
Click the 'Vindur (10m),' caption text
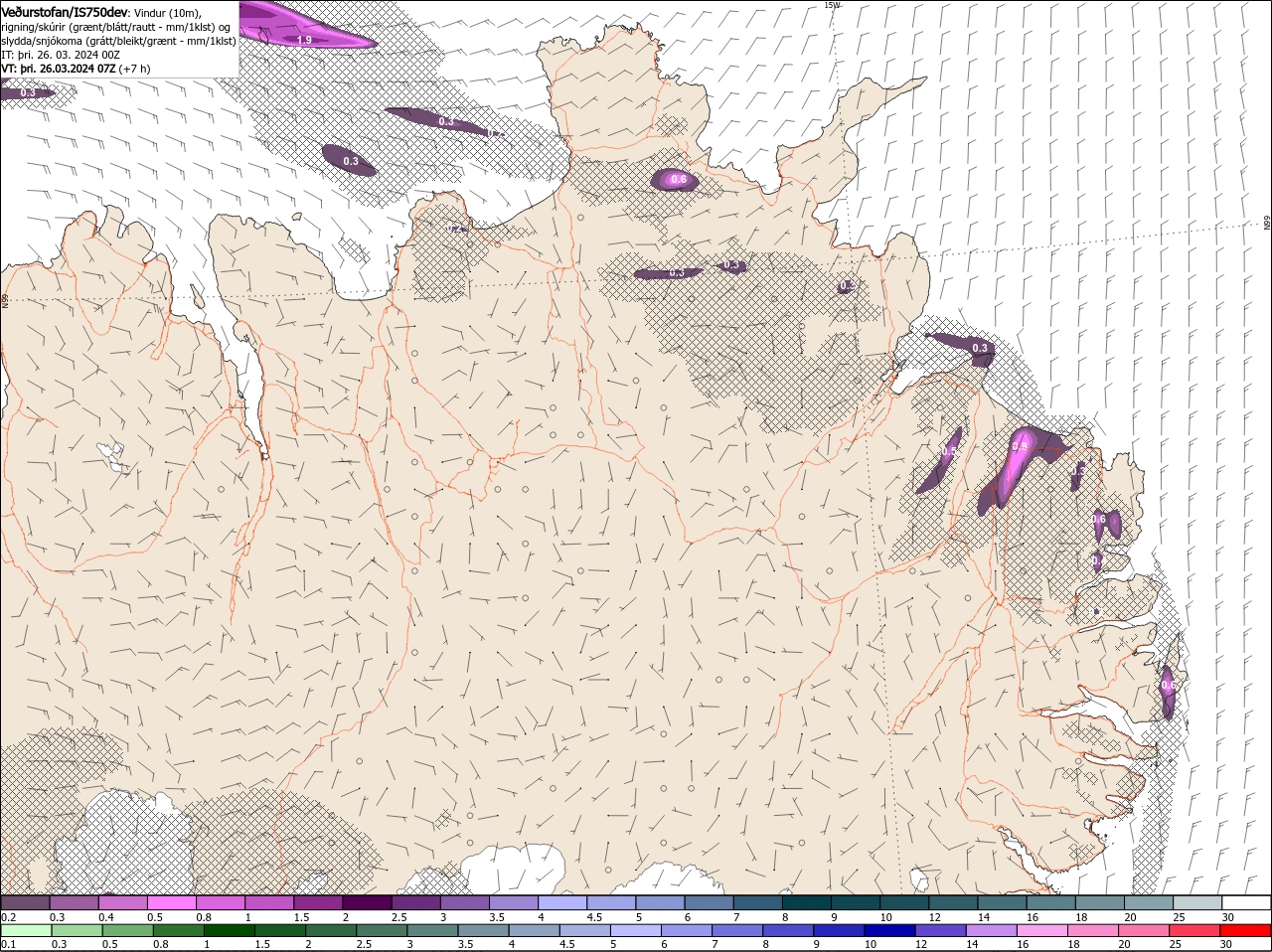[x=167, y=12]
